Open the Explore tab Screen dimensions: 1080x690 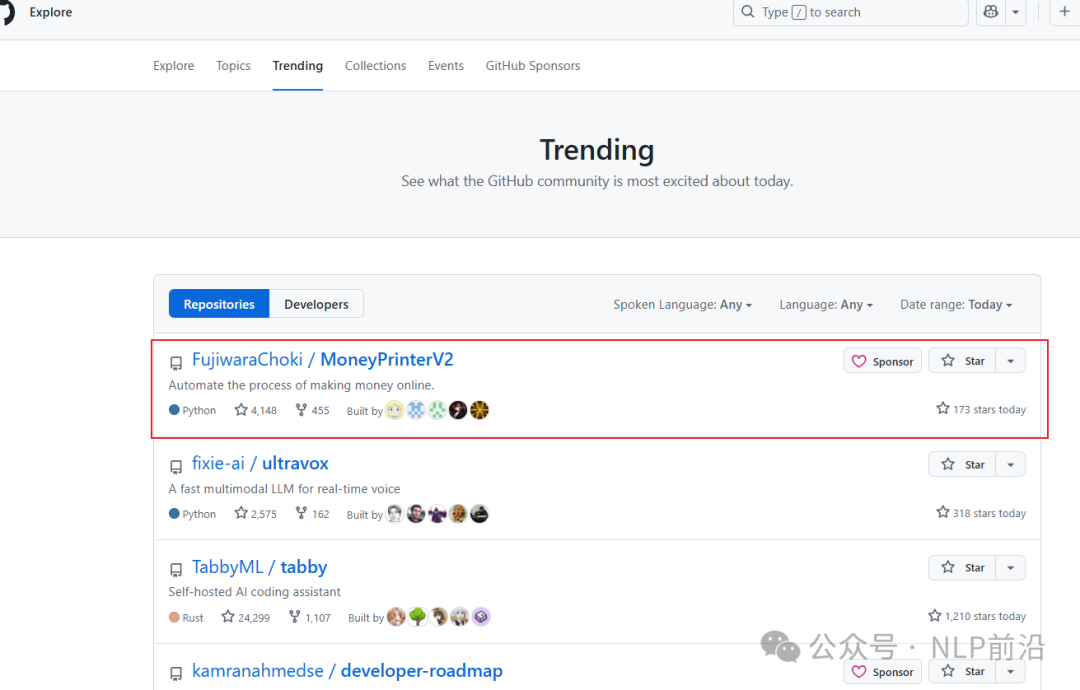click(174, 65)
